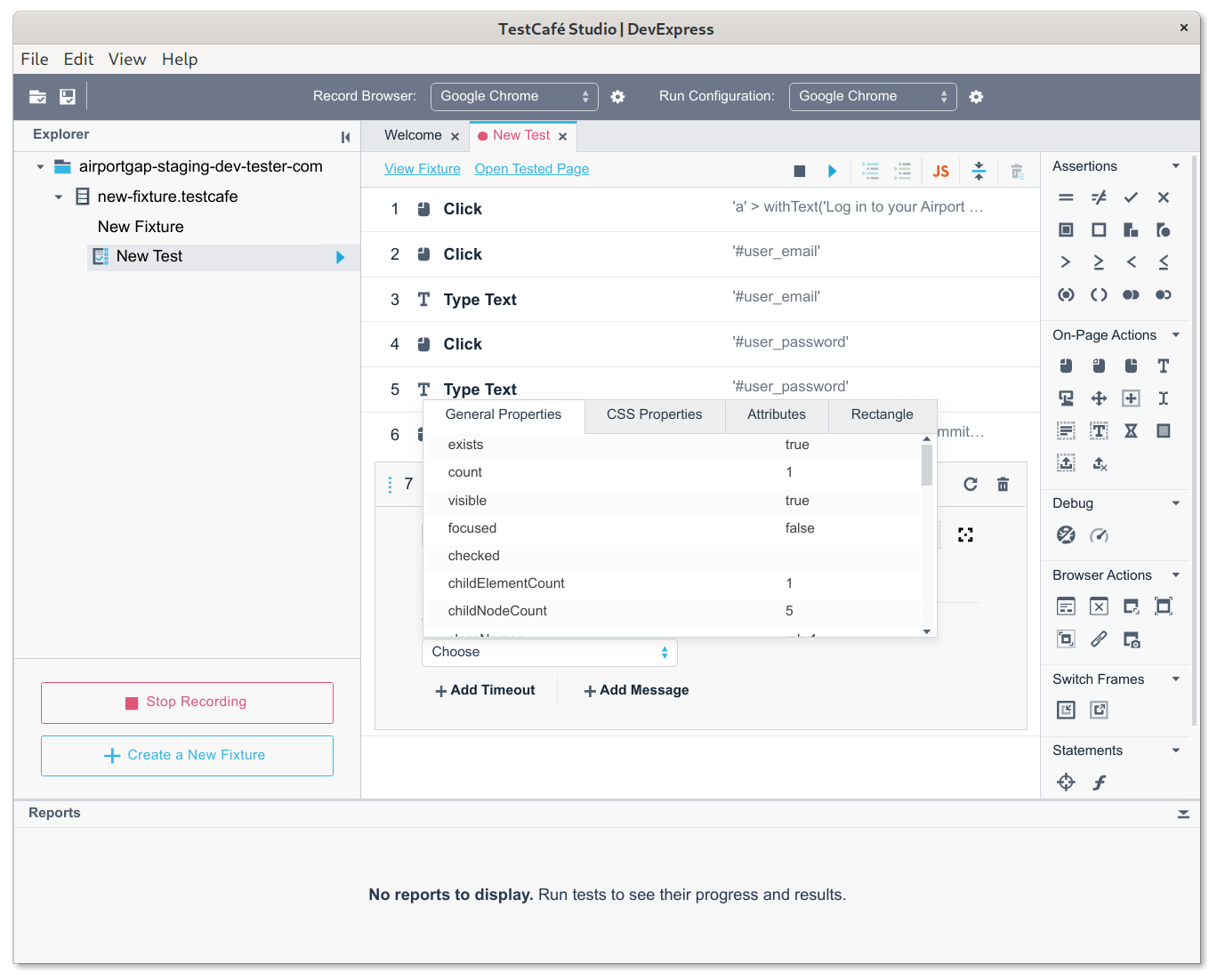Viewport: 1217px width, 980px height.
Task: Open the Record Browser dropdown
Action: [x=514, y=97]
